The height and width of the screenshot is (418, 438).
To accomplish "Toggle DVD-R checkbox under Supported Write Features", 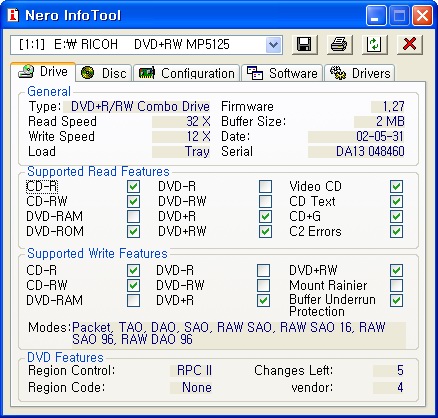I will click(x=264, y=271).
